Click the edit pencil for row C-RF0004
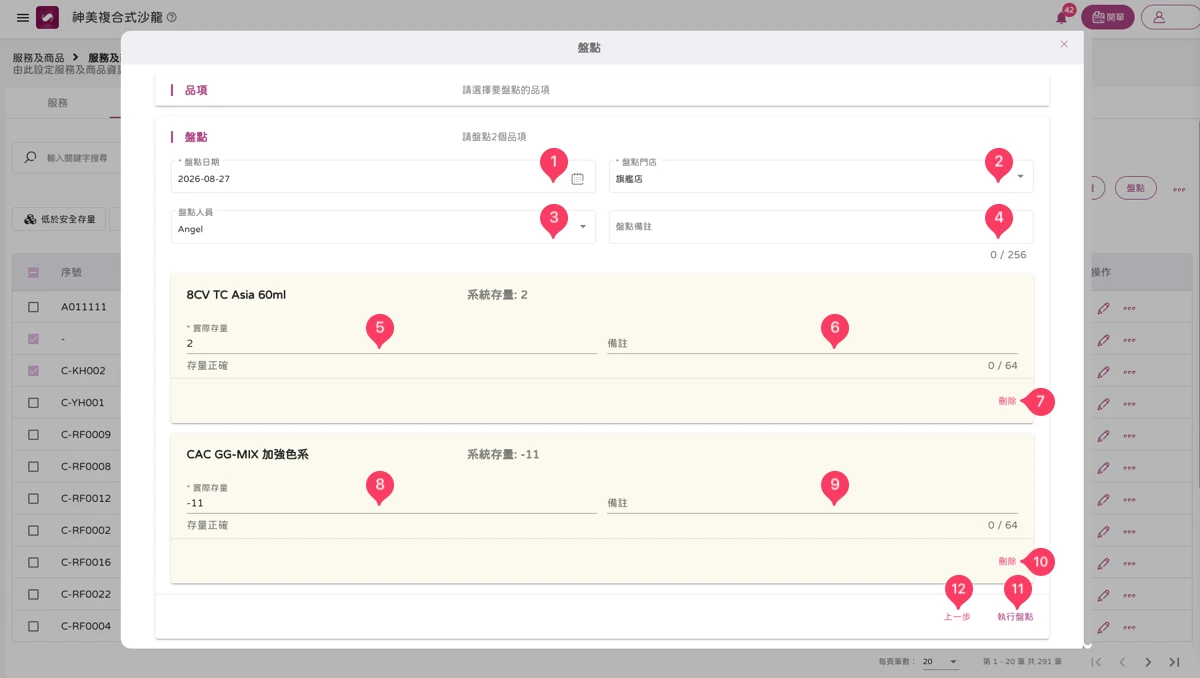1200x678 pixels. (1103, 627)
